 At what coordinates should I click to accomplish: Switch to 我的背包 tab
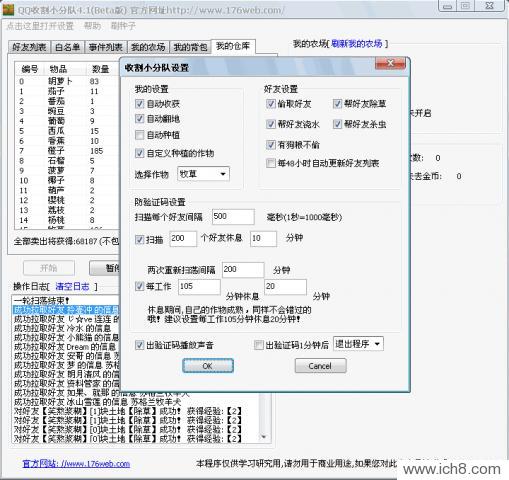click(x=190, y=47)
